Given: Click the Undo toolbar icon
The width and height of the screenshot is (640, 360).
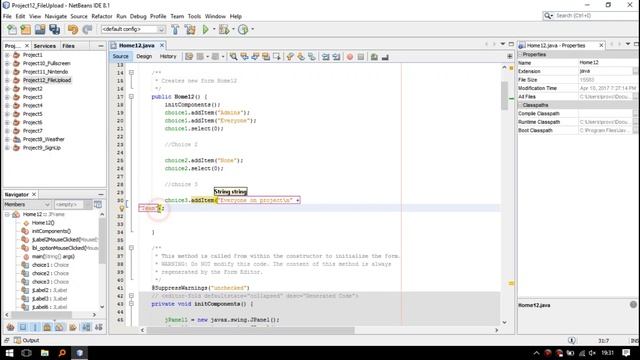Looking at the screenshot, I should pyautogui.click(x=73, y=29).
